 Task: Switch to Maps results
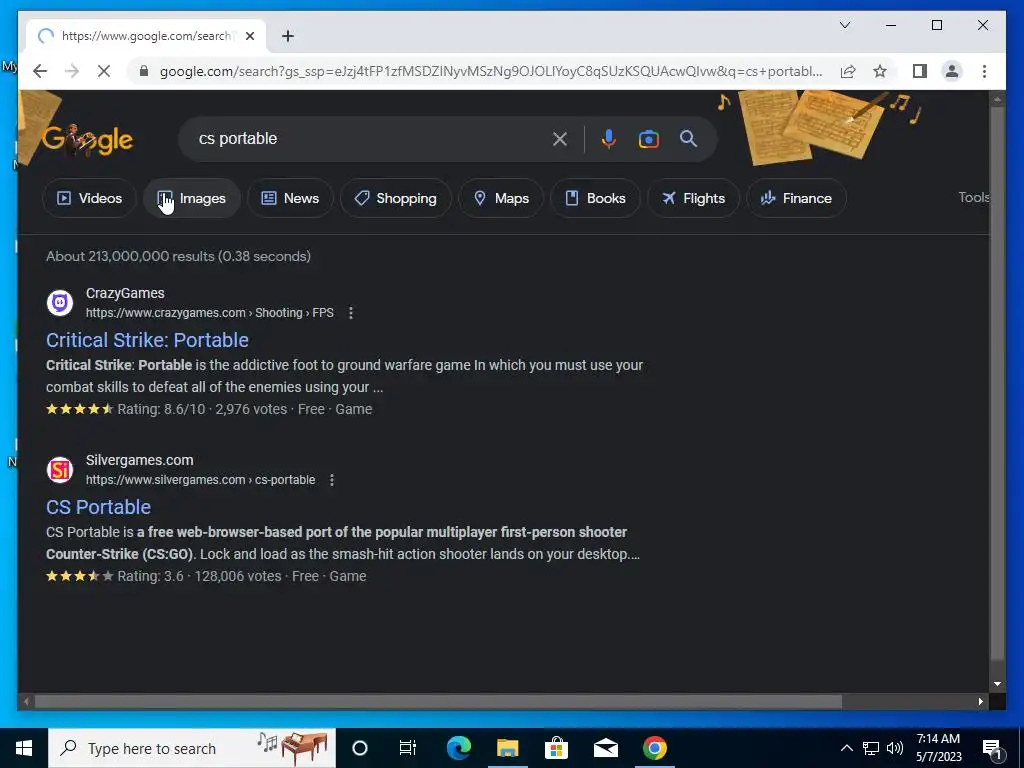coord(501,198)
